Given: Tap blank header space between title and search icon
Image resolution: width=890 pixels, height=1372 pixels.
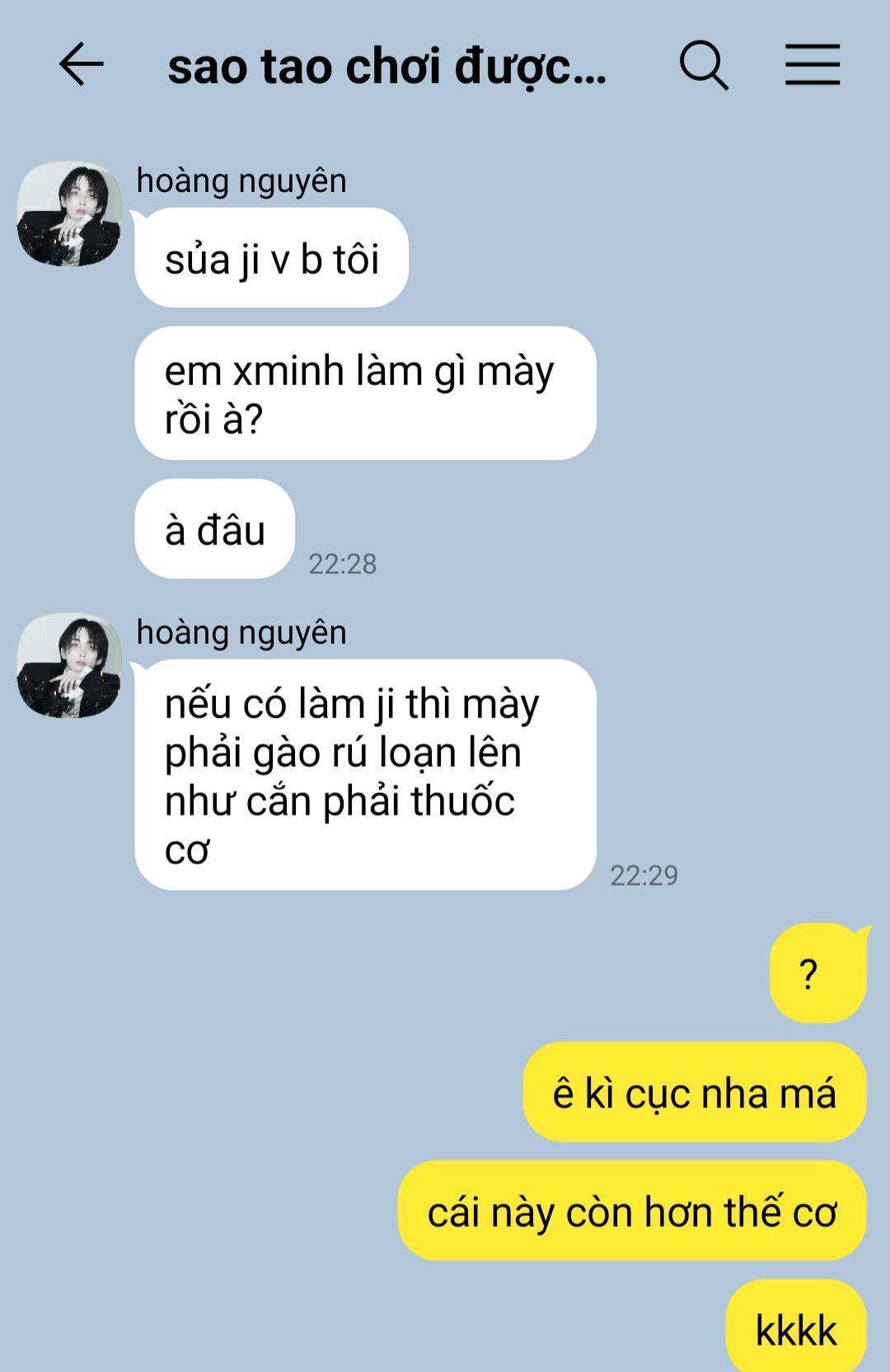Looking at the screenshot, I should point(644,66).
